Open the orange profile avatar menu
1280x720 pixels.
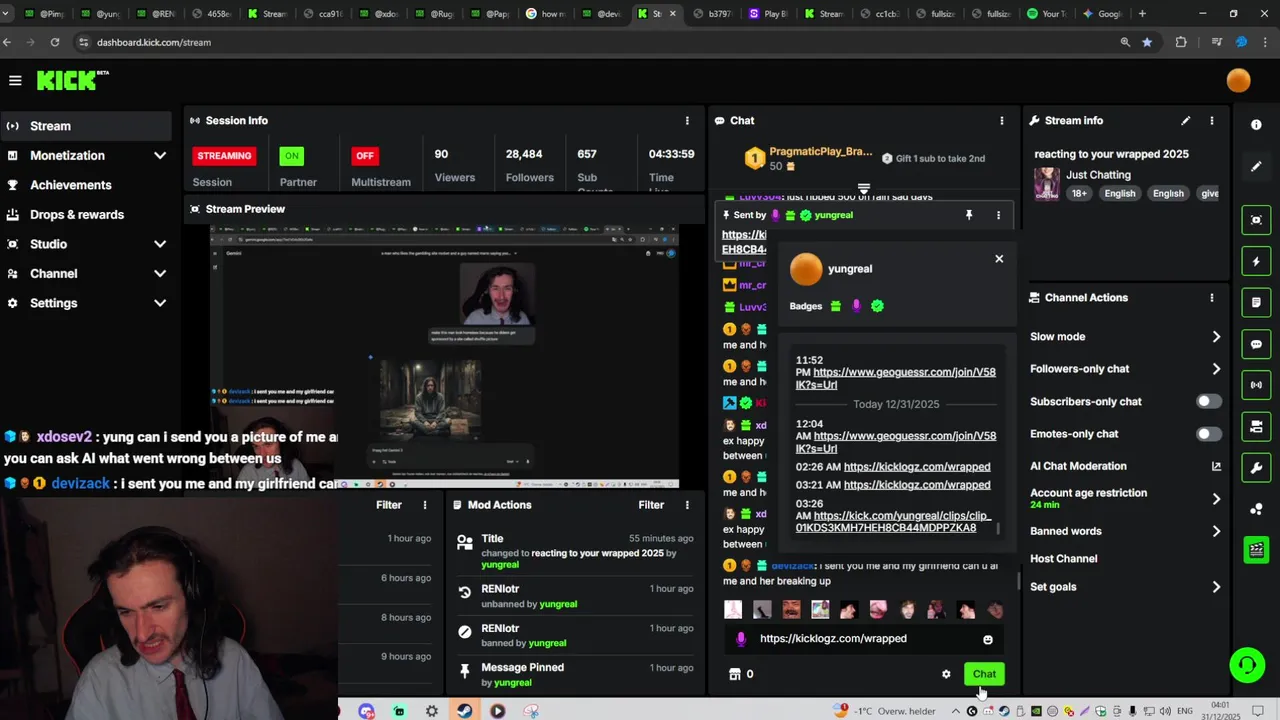pos(1238,81)
